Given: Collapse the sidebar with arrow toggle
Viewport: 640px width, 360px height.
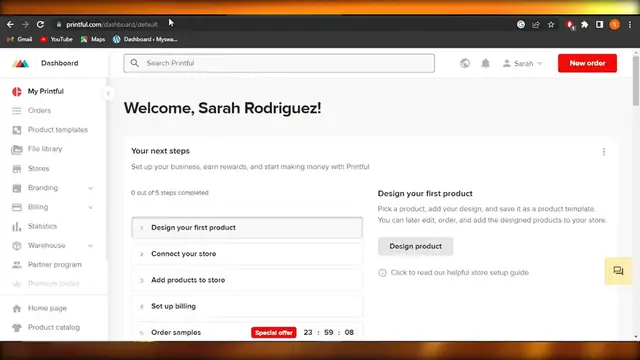Looking at the screenshot, I should point(108,93).
